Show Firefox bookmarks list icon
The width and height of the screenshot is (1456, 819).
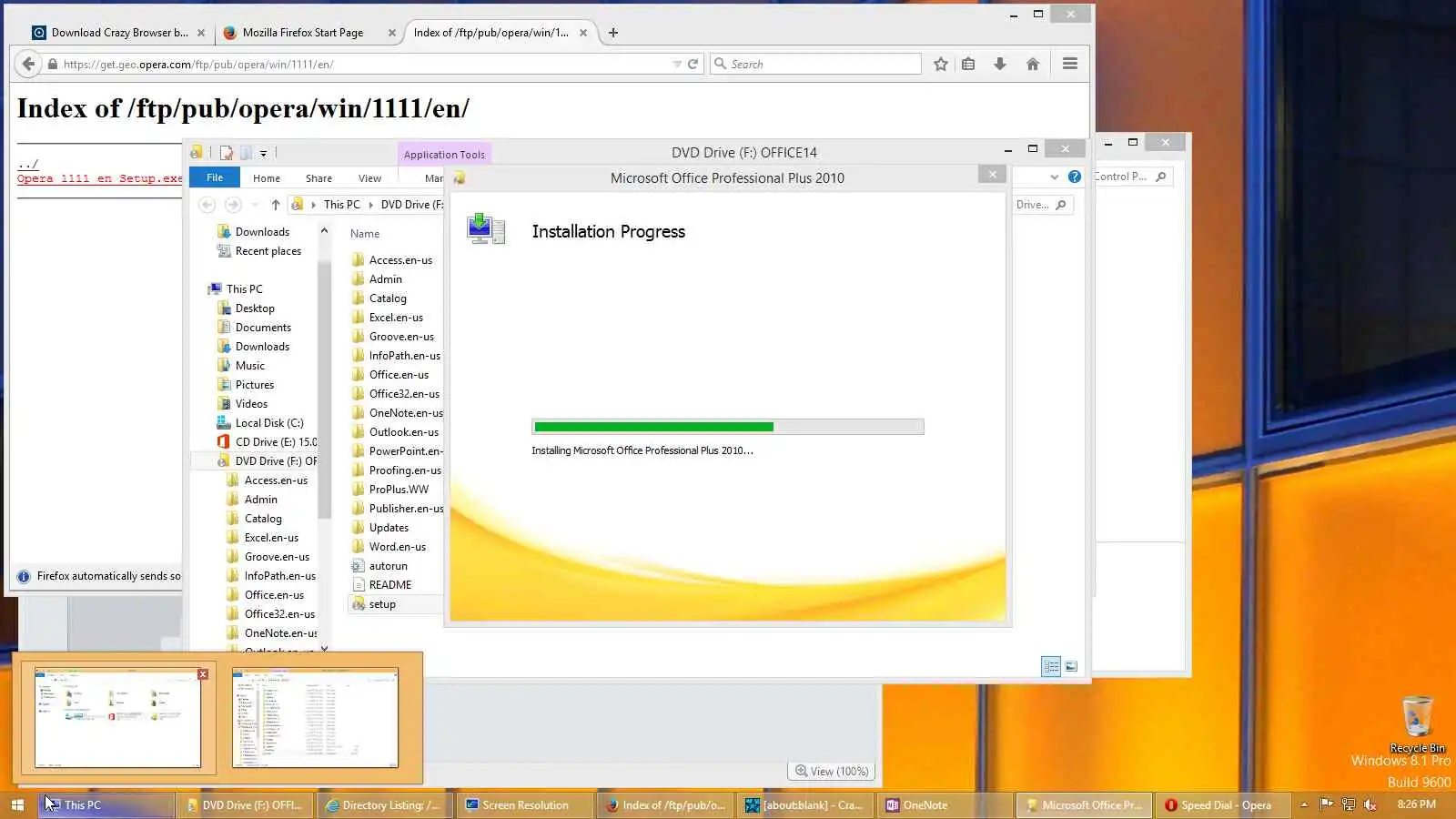968,64
